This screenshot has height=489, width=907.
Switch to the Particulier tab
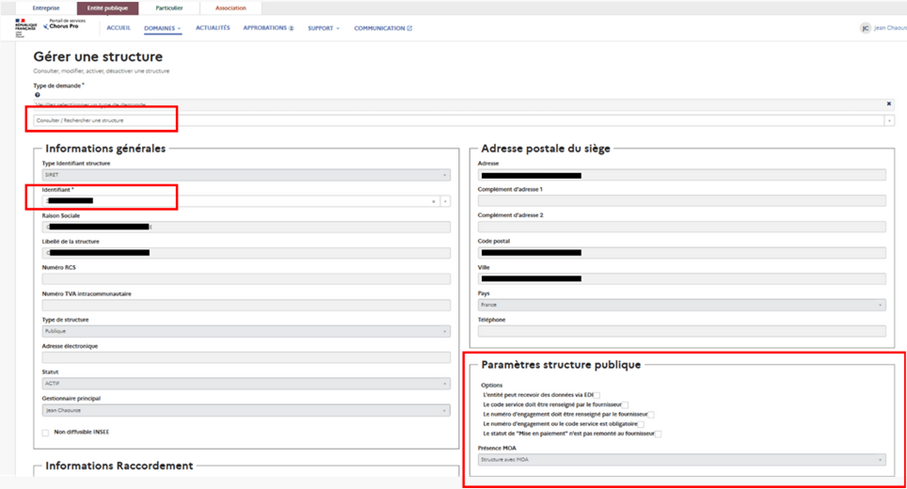pyautogui.click(x=169, y=8)
